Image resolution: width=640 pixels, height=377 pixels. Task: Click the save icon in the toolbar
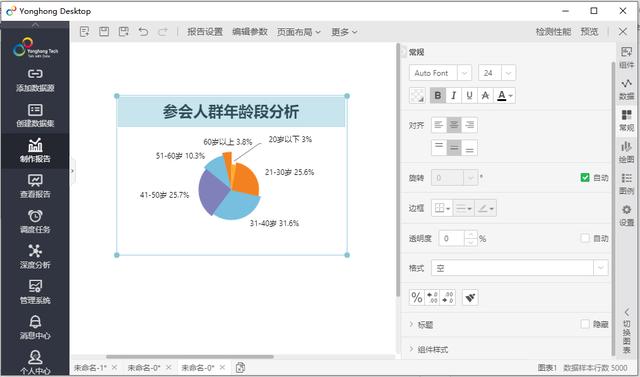(x=104, y=32)
